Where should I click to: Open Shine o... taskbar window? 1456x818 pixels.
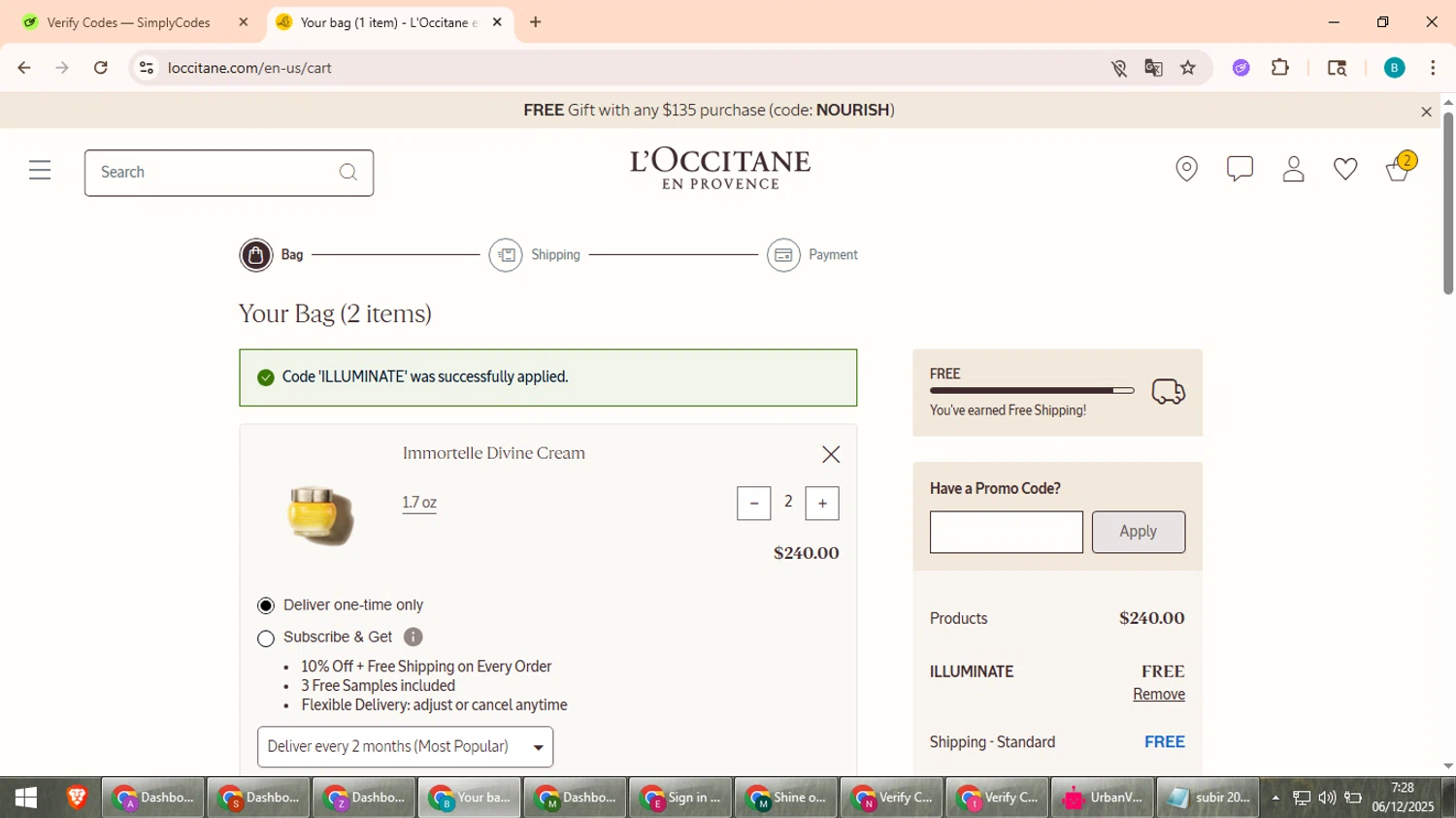coord(786,798)
